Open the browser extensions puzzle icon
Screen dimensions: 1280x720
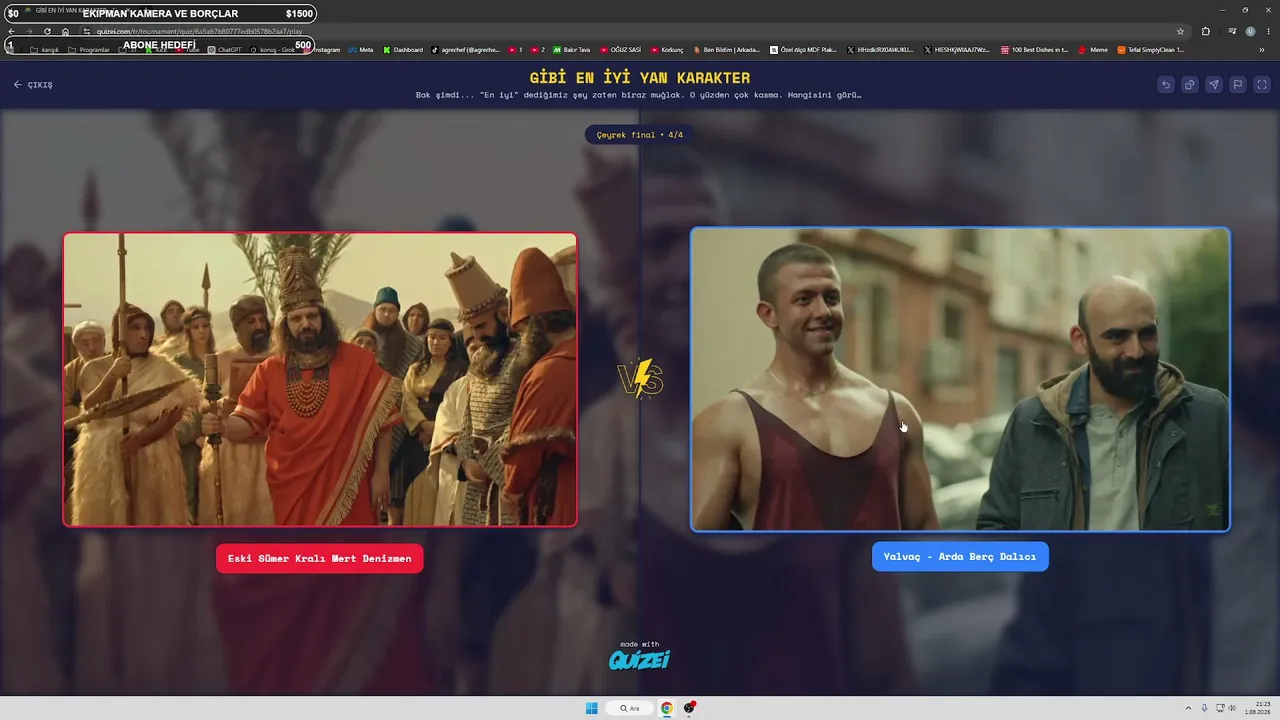point(1206,31)
